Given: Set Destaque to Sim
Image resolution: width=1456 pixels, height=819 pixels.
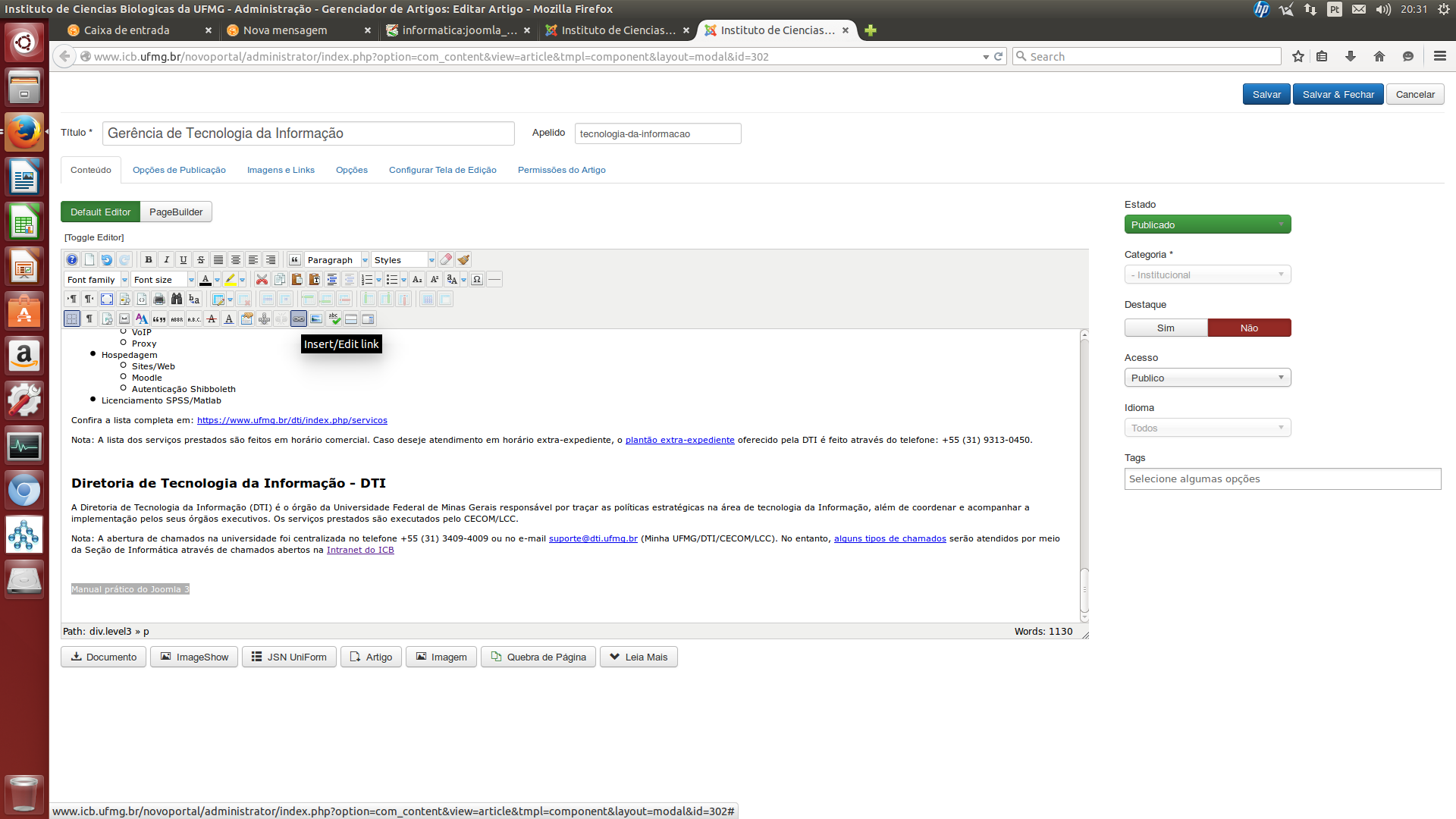Looking at the screenshot, I should (1166, 328).
